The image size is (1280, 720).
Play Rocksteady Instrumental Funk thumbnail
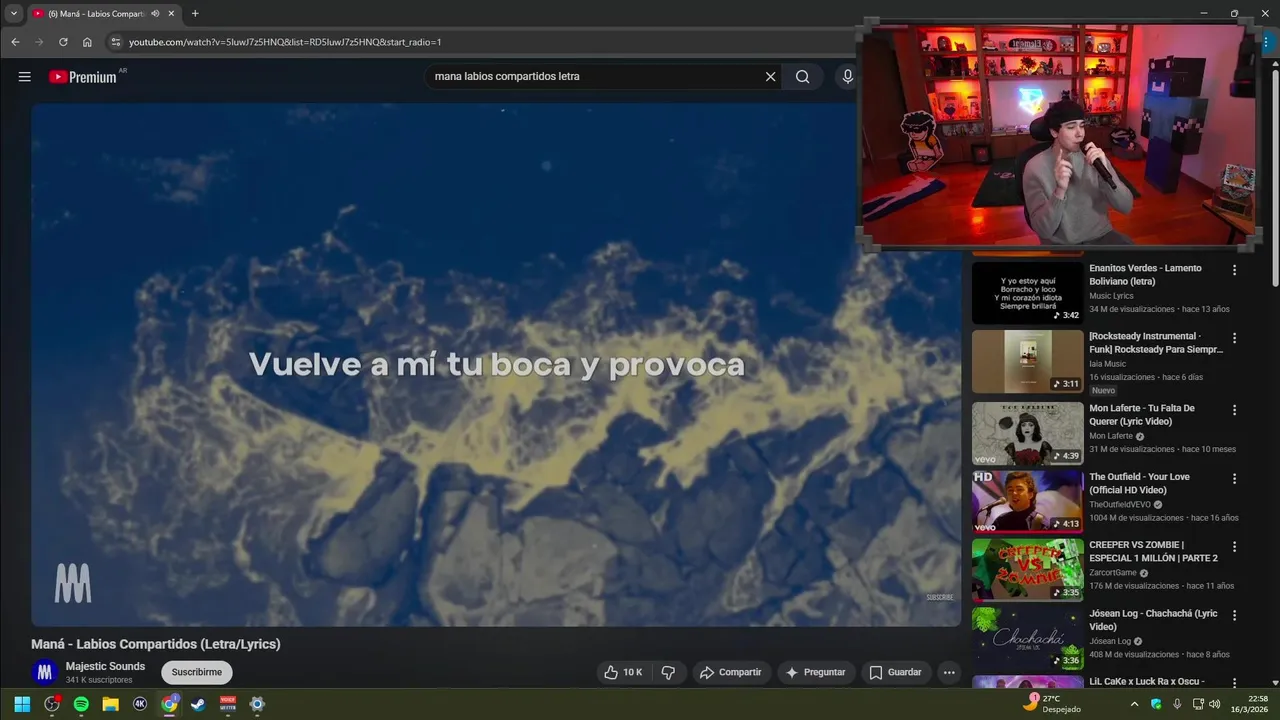click(1028, 361)
